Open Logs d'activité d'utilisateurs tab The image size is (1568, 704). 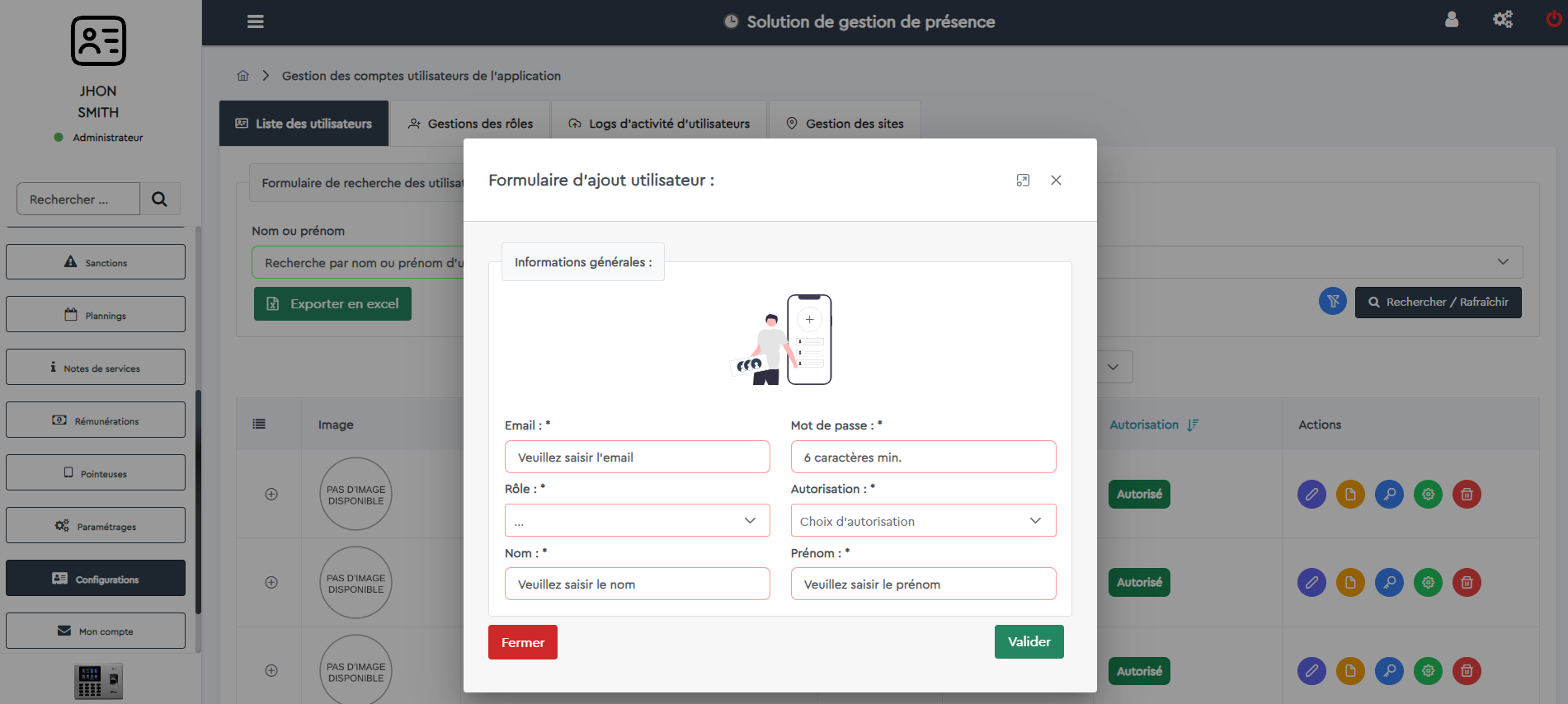pyautogui.click(x=659, y=124)
